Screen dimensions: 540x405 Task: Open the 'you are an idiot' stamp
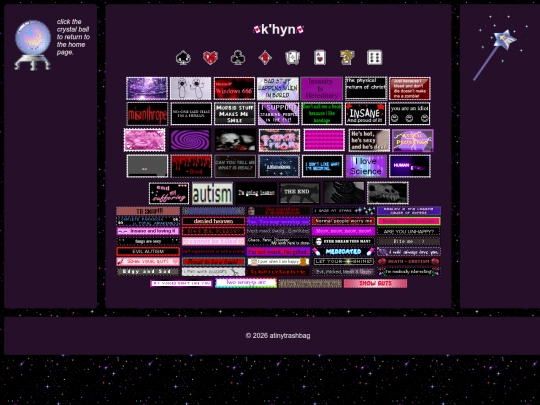tap(409, 114)
